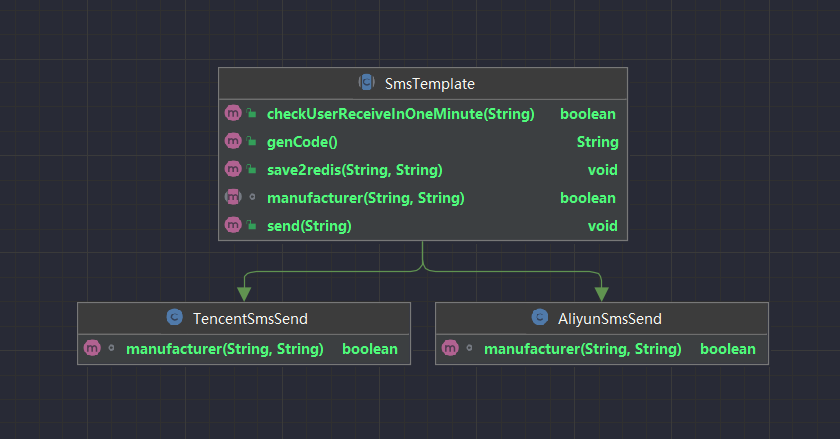Click boolean return type in AliyunSmsSend
Viewport: 840px width, 439px height.
[728, 349]
